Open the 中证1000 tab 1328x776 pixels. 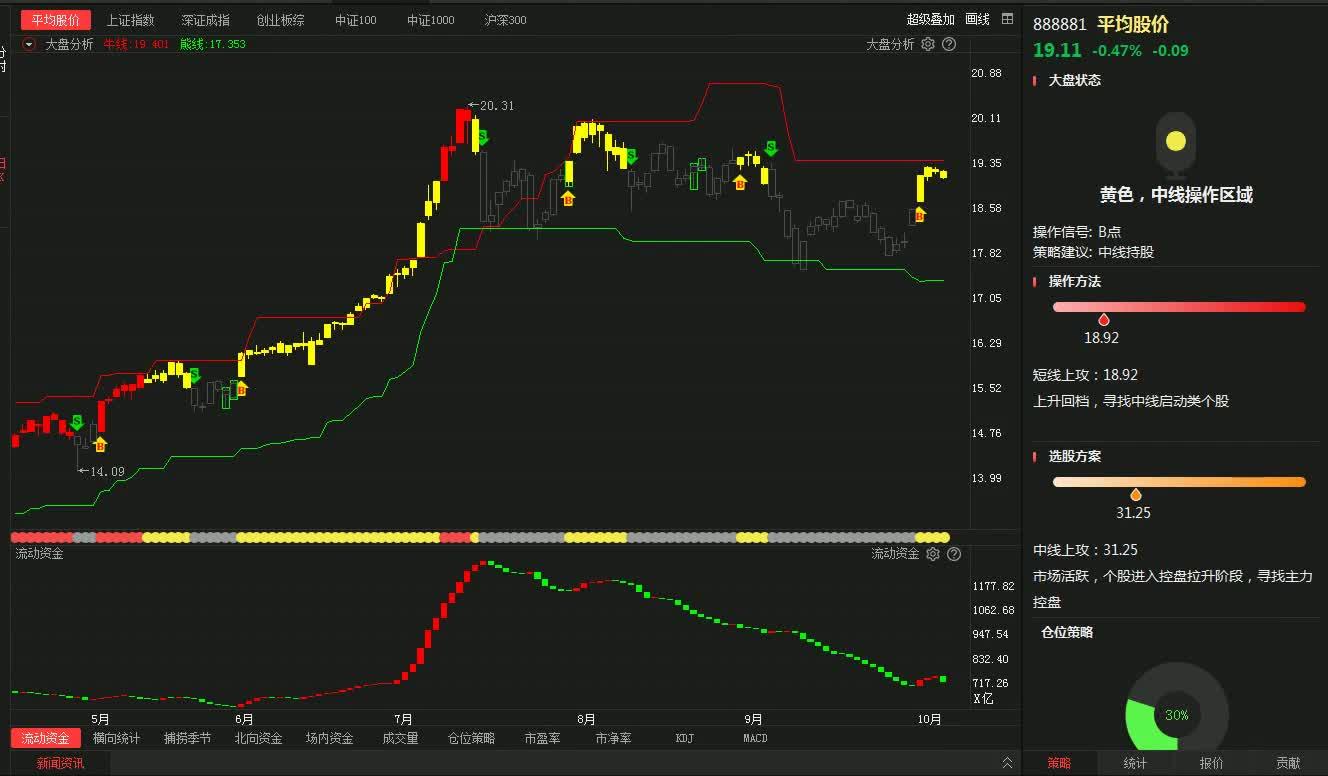click(431, 20)
